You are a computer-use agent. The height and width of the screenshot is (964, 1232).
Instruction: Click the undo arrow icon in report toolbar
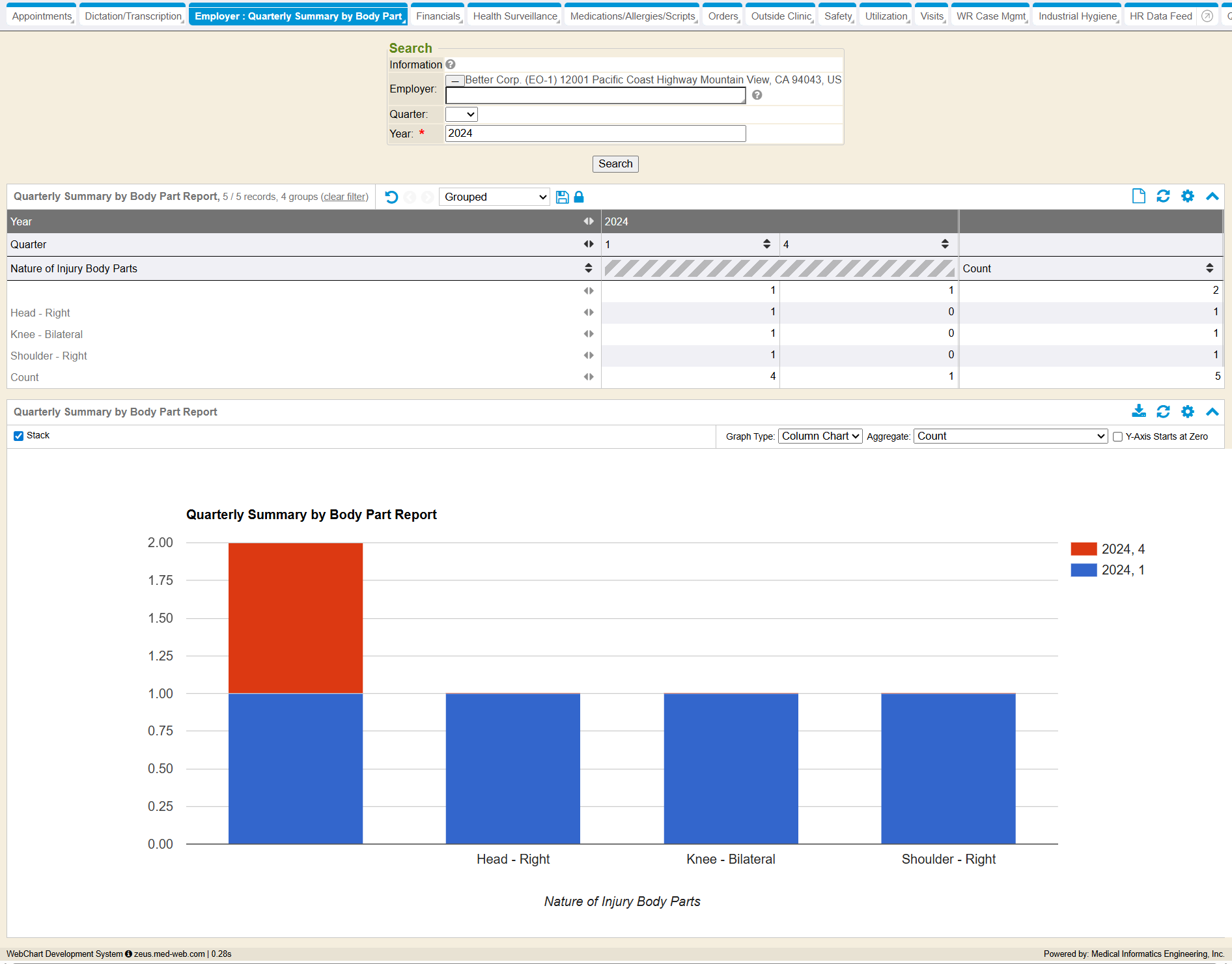click(391, 197)
